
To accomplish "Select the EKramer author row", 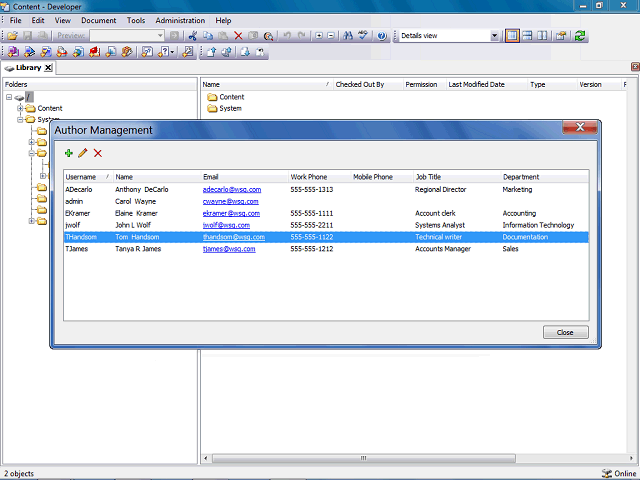I will 326,213.
